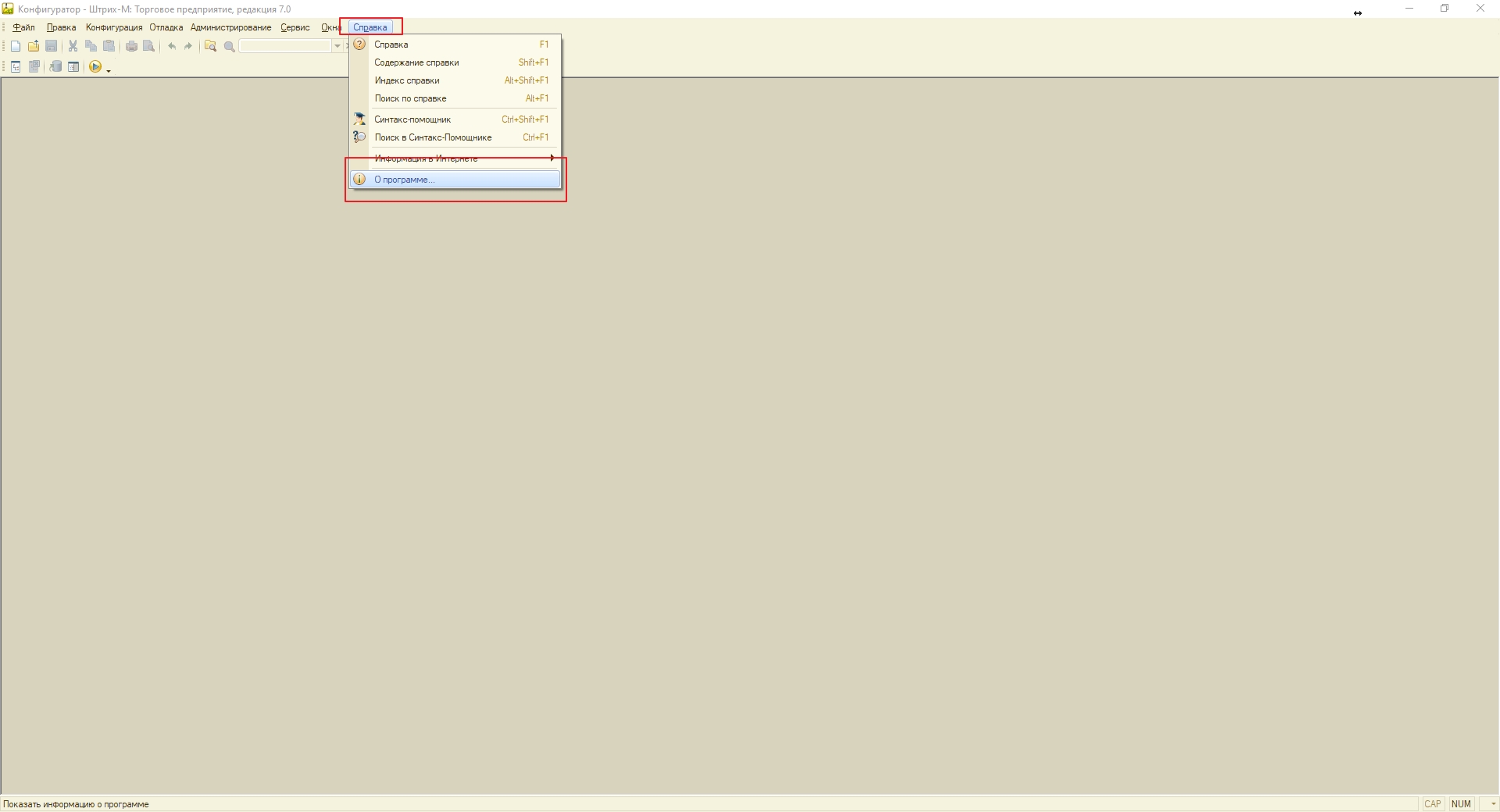The image size is (1500, 812).
Task: Choose Поиск в Синтакс-Помощнике menu item
Action: click(x=433, y=137)
